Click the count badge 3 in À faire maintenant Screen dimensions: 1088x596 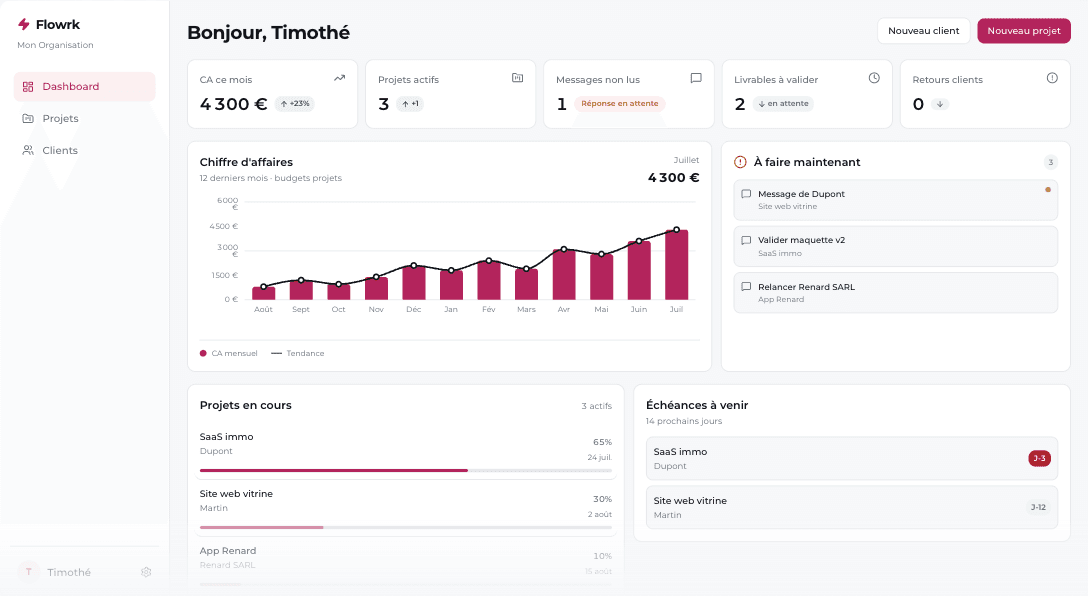pyautogui.click(x=1051, y=162)
